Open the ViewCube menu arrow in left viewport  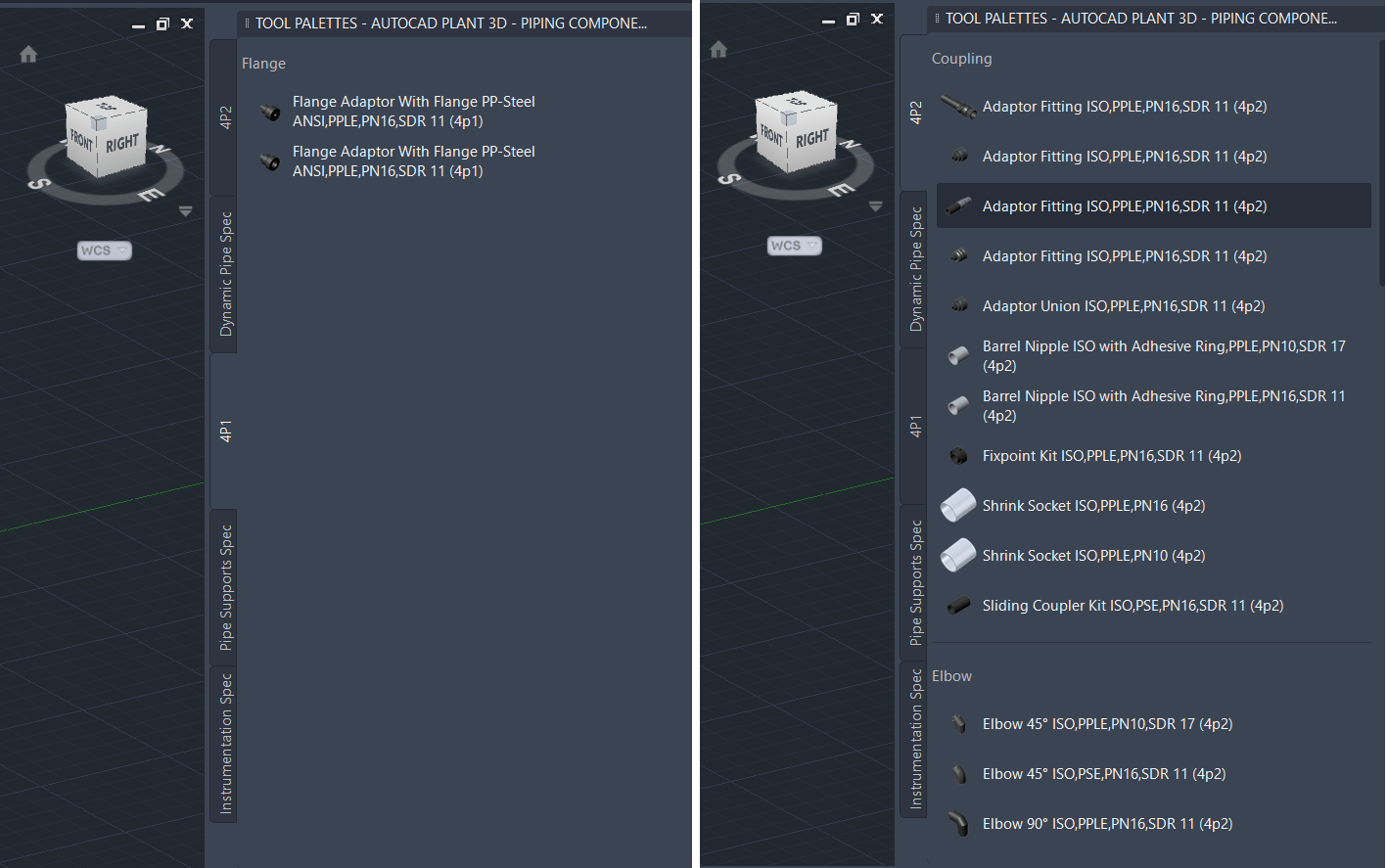[186, 211]
